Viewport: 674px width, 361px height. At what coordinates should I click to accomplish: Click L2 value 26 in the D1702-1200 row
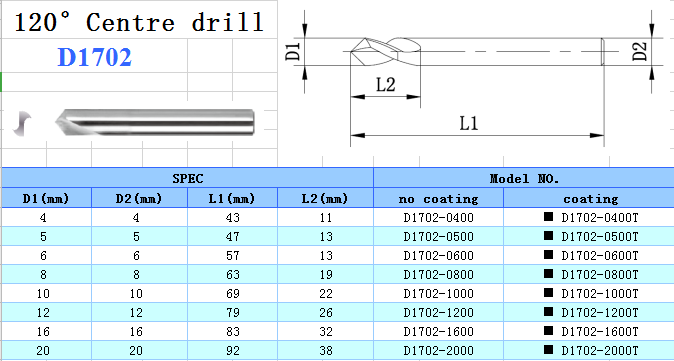pos(326,312)
